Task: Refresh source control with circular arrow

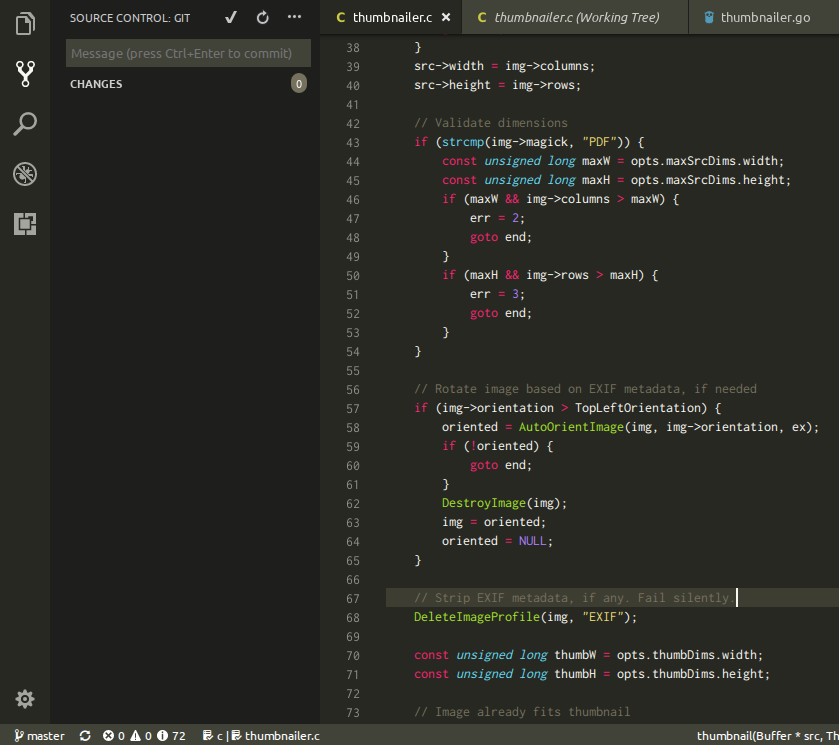Action: 262,18
